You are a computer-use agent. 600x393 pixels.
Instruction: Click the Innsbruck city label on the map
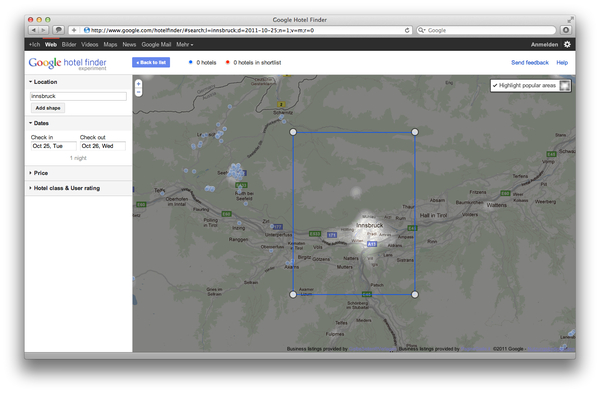370,225
